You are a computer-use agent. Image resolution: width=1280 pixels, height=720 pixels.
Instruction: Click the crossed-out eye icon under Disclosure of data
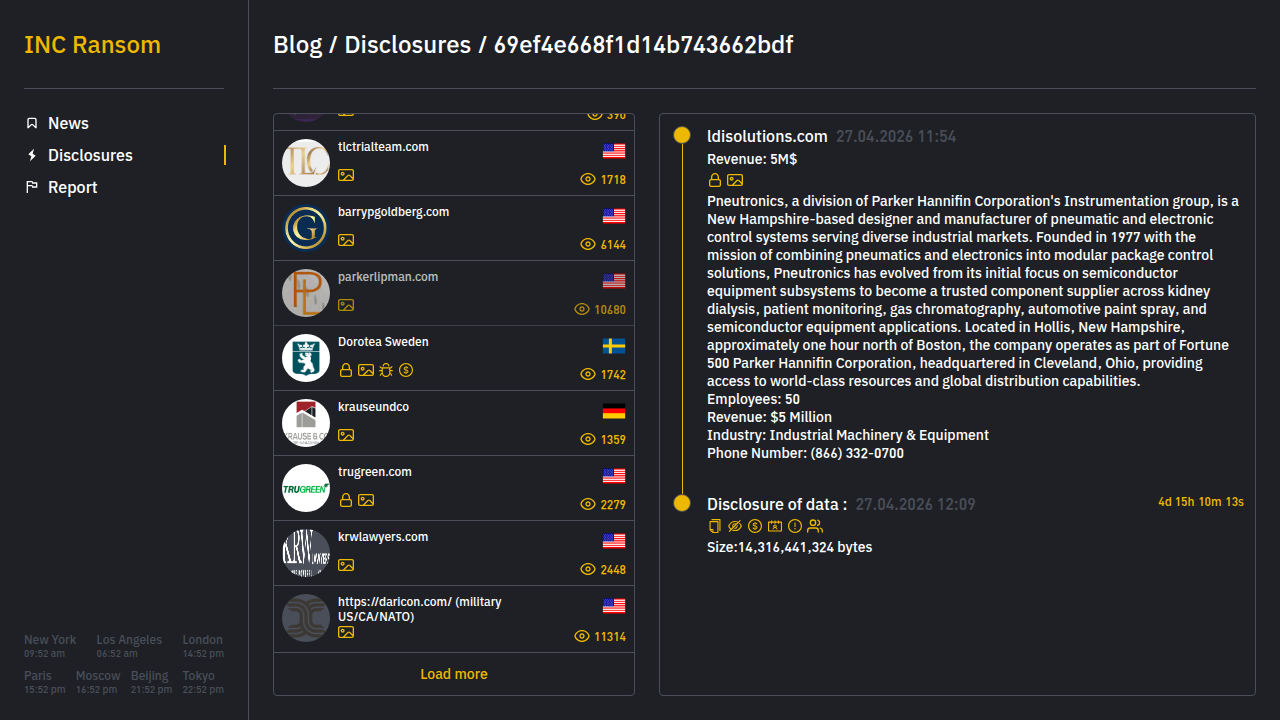tap(735, 526)
